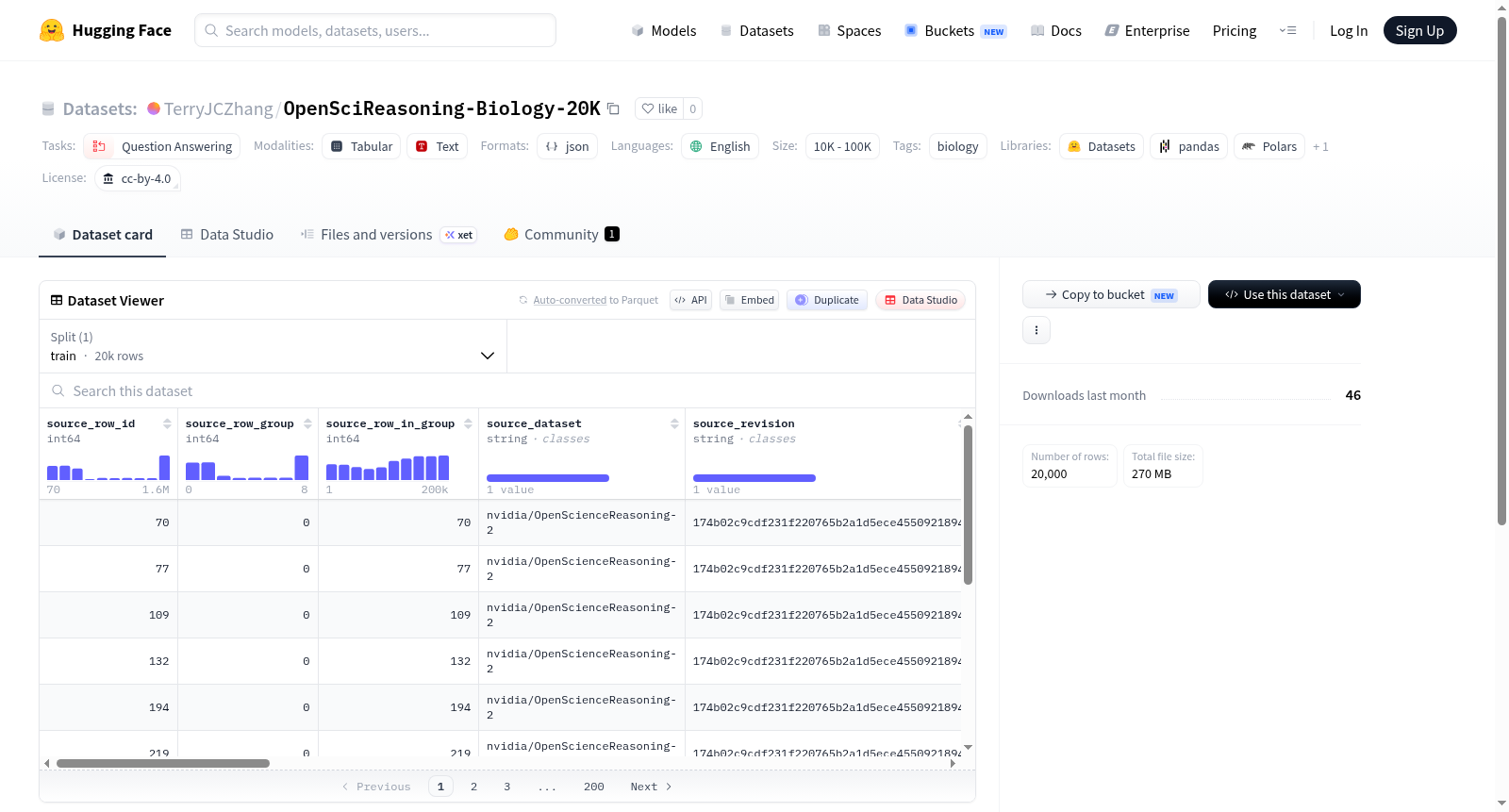Jump to page 200 of results
The image size is (1509, 812).
(594, 787)
